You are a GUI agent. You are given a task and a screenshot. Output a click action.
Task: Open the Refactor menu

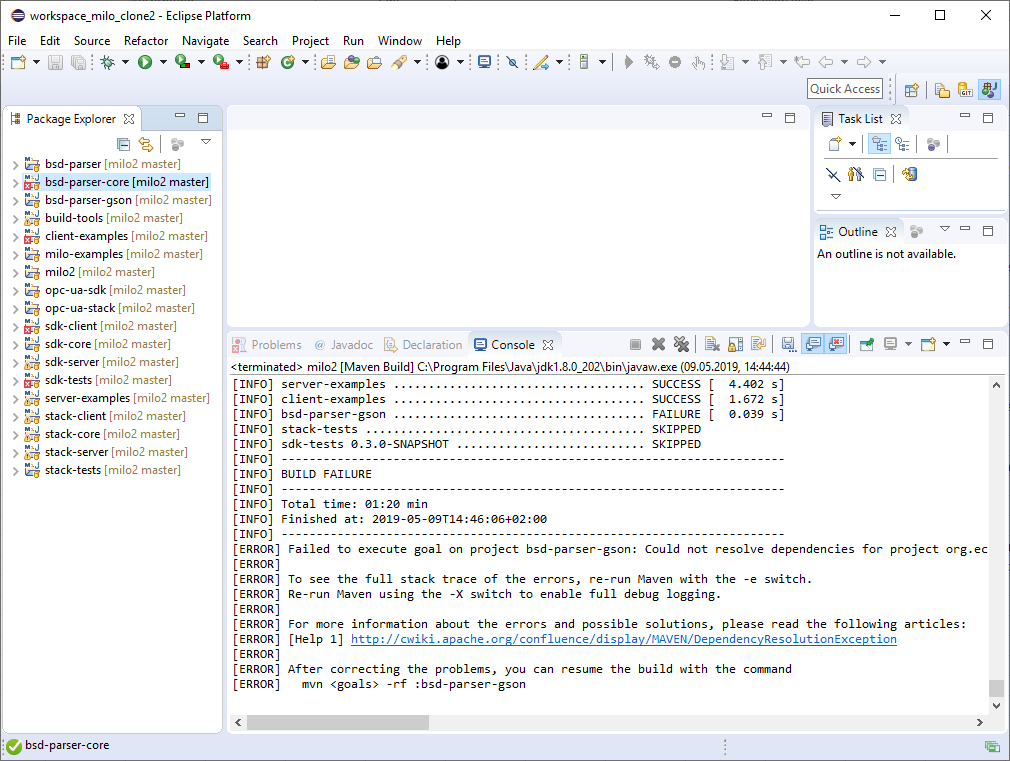click(x=146, y=41)
